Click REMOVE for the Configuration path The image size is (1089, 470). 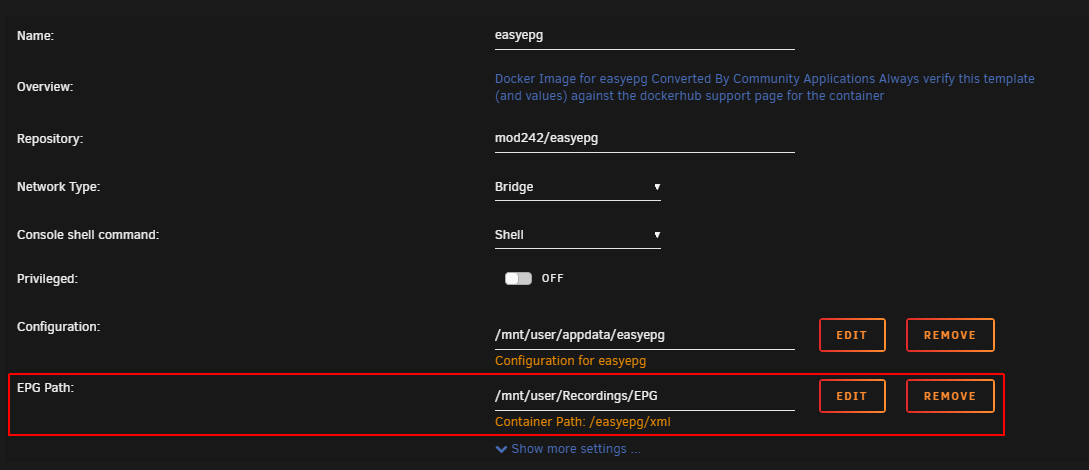pyautogui.click(x=950, y=335)
